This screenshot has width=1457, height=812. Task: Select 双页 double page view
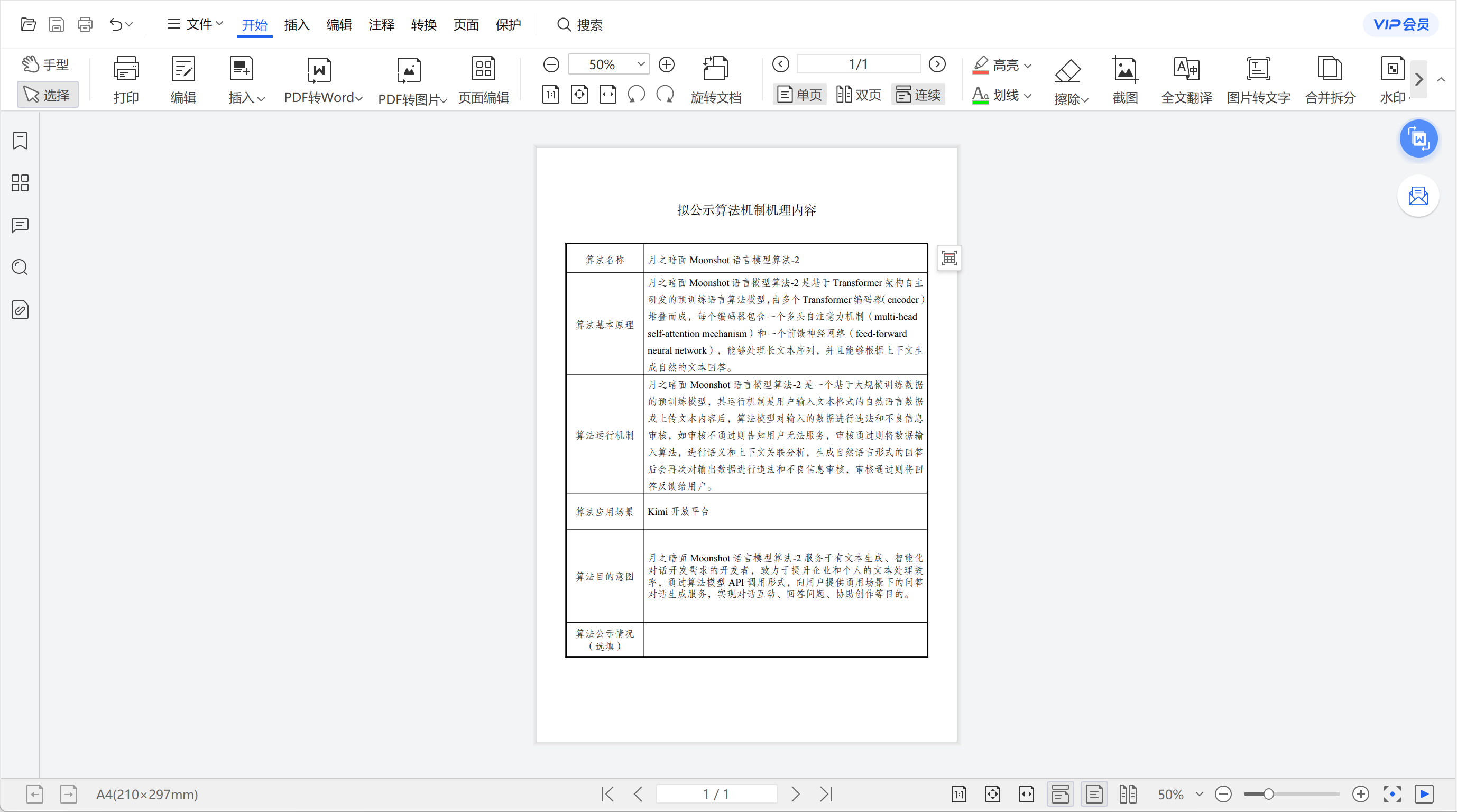(859, 95)
